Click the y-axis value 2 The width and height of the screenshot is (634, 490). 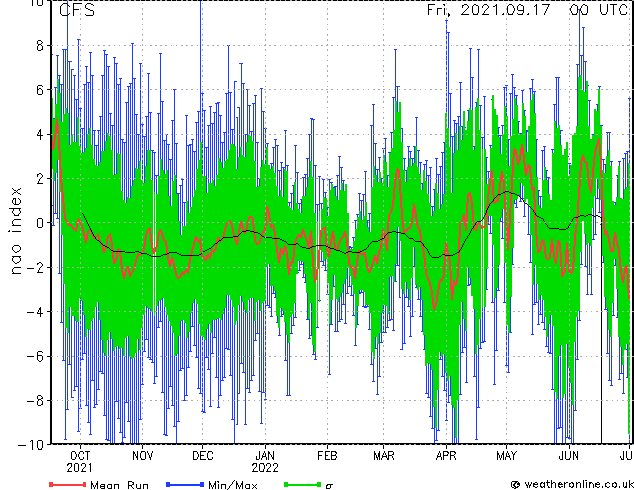(40, 178)
